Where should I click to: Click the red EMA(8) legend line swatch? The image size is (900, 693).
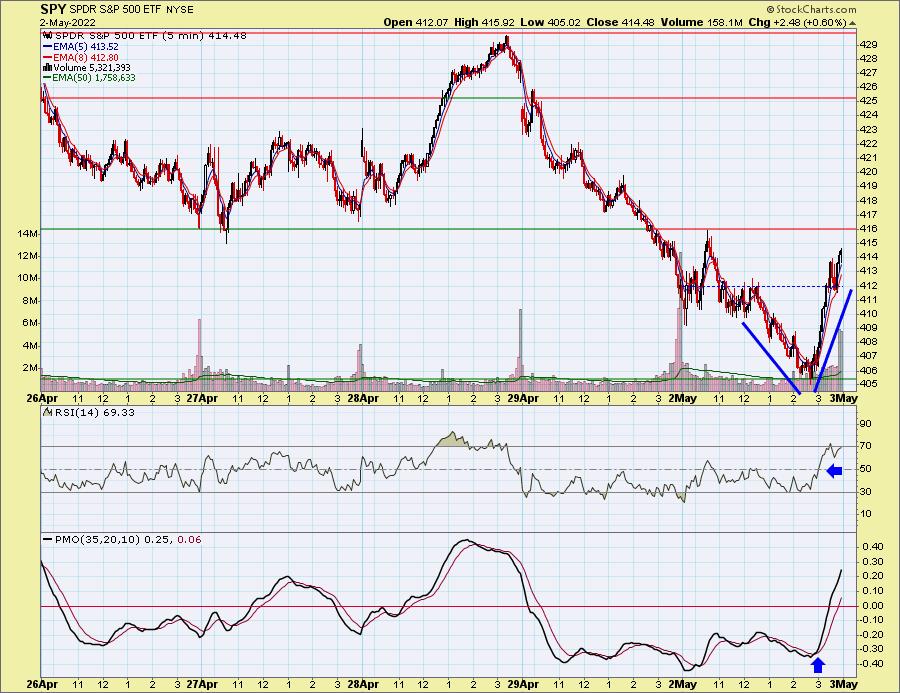(47, 57)
